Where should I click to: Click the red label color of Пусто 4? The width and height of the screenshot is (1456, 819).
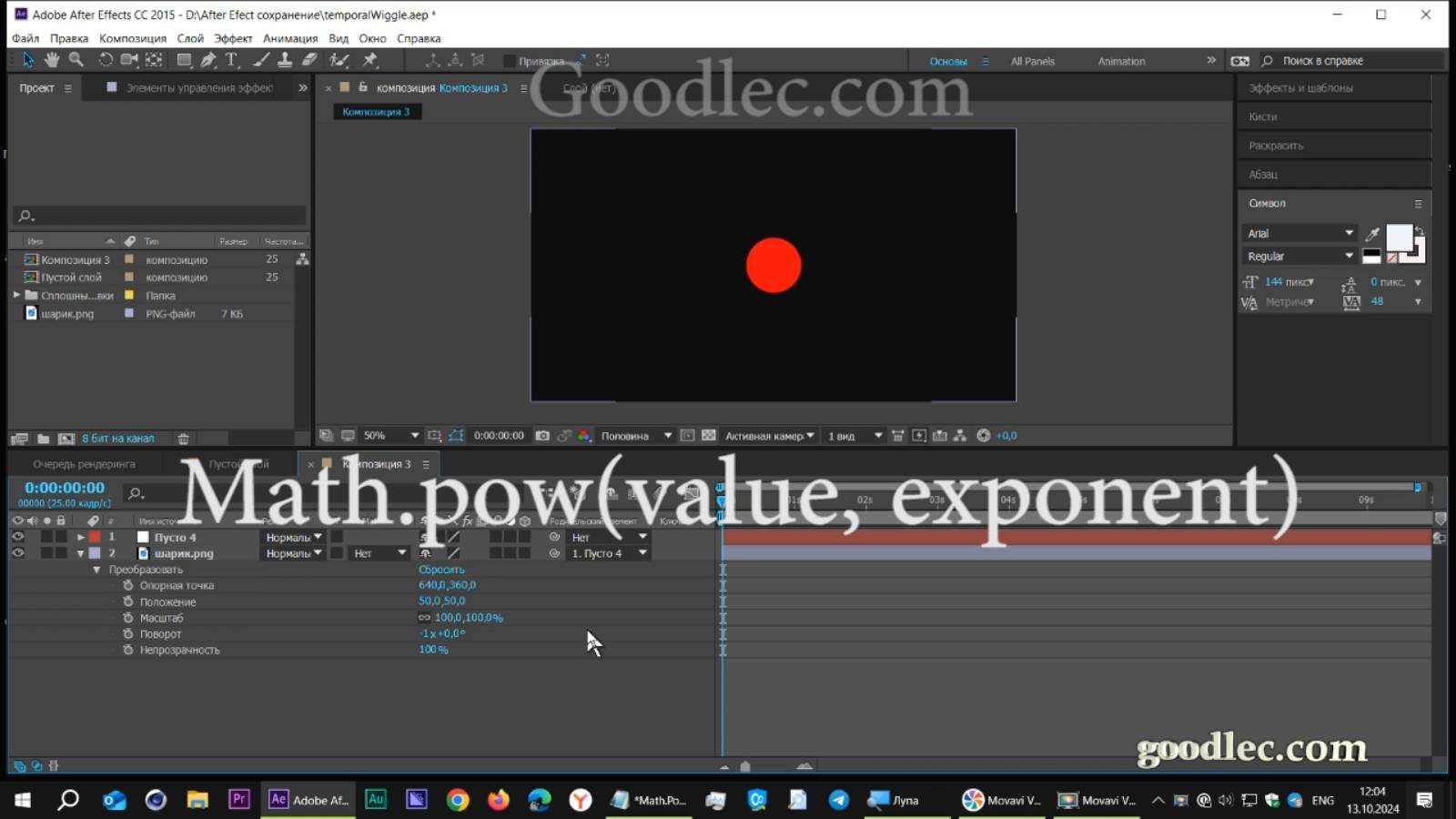(95, 537)
